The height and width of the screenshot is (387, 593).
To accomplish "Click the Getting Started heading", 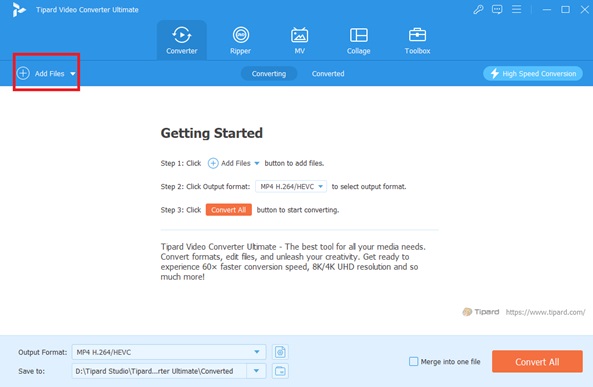I will pos(212,133).
